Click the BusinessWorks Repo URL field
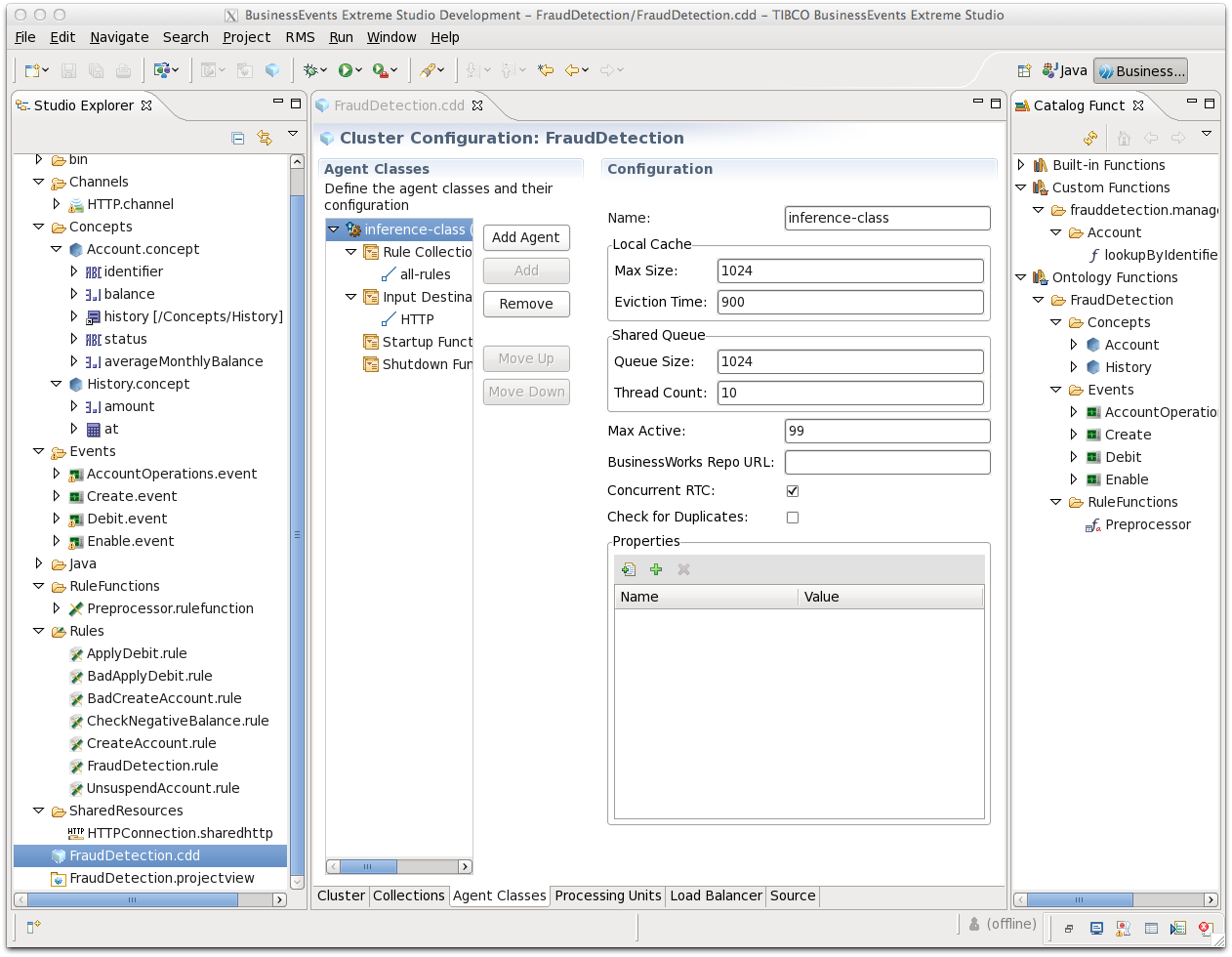Image resolution: width=1232 pixels, height=957 pixels. (887, 462)
